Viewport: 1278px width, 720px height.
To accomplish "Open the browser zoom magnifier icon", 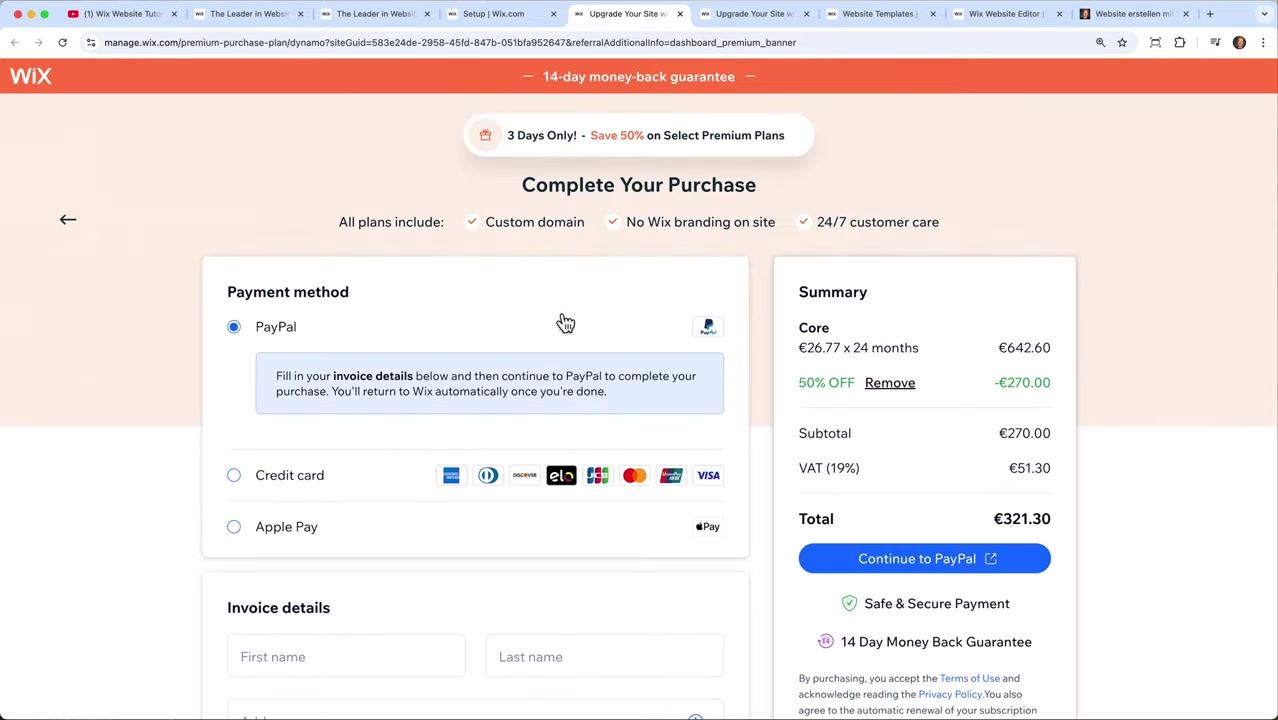I will tap(1100, 43).
